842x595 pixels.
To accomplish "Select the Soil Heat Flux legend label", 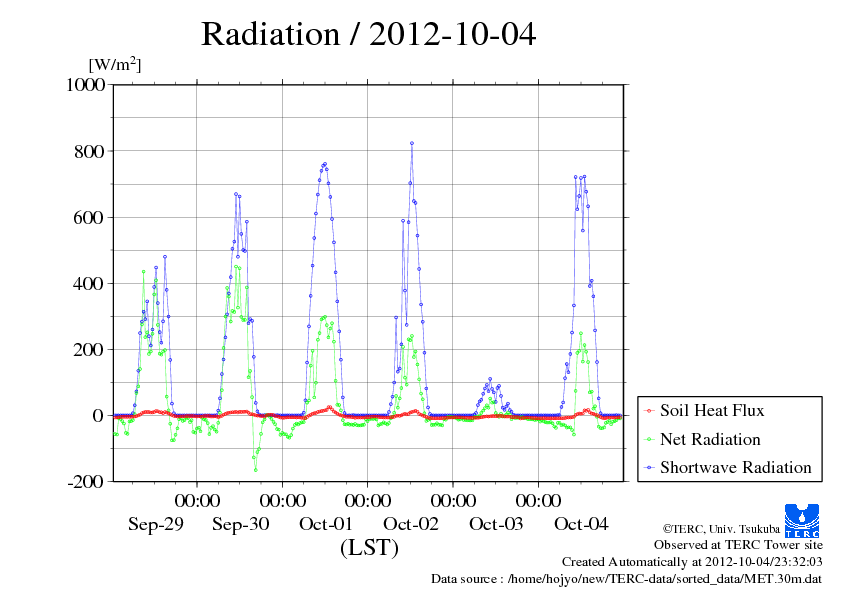I will click(712, 411).
